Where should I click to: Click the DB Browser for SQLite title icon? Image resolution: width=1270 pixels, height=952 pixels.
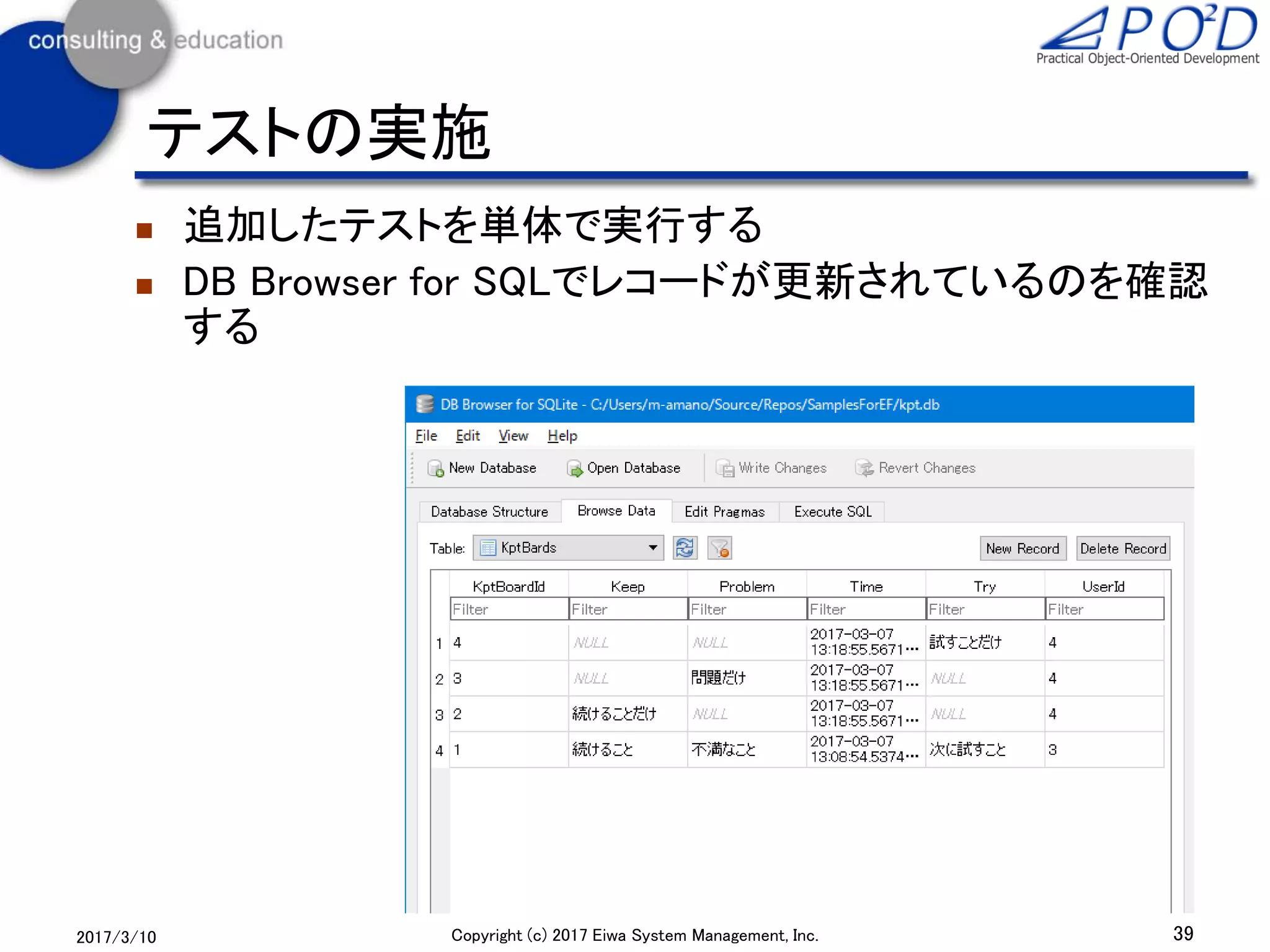425,404
